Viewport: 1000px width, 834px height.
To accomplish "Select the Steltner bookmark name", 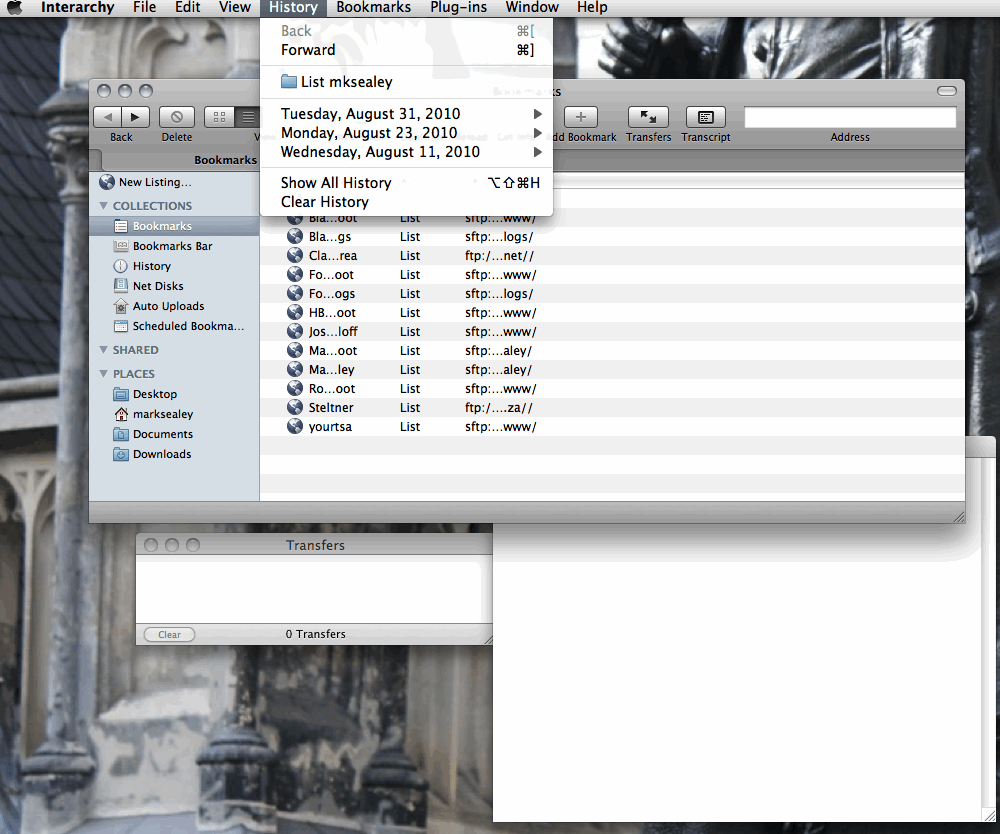I will coord(331,407).
